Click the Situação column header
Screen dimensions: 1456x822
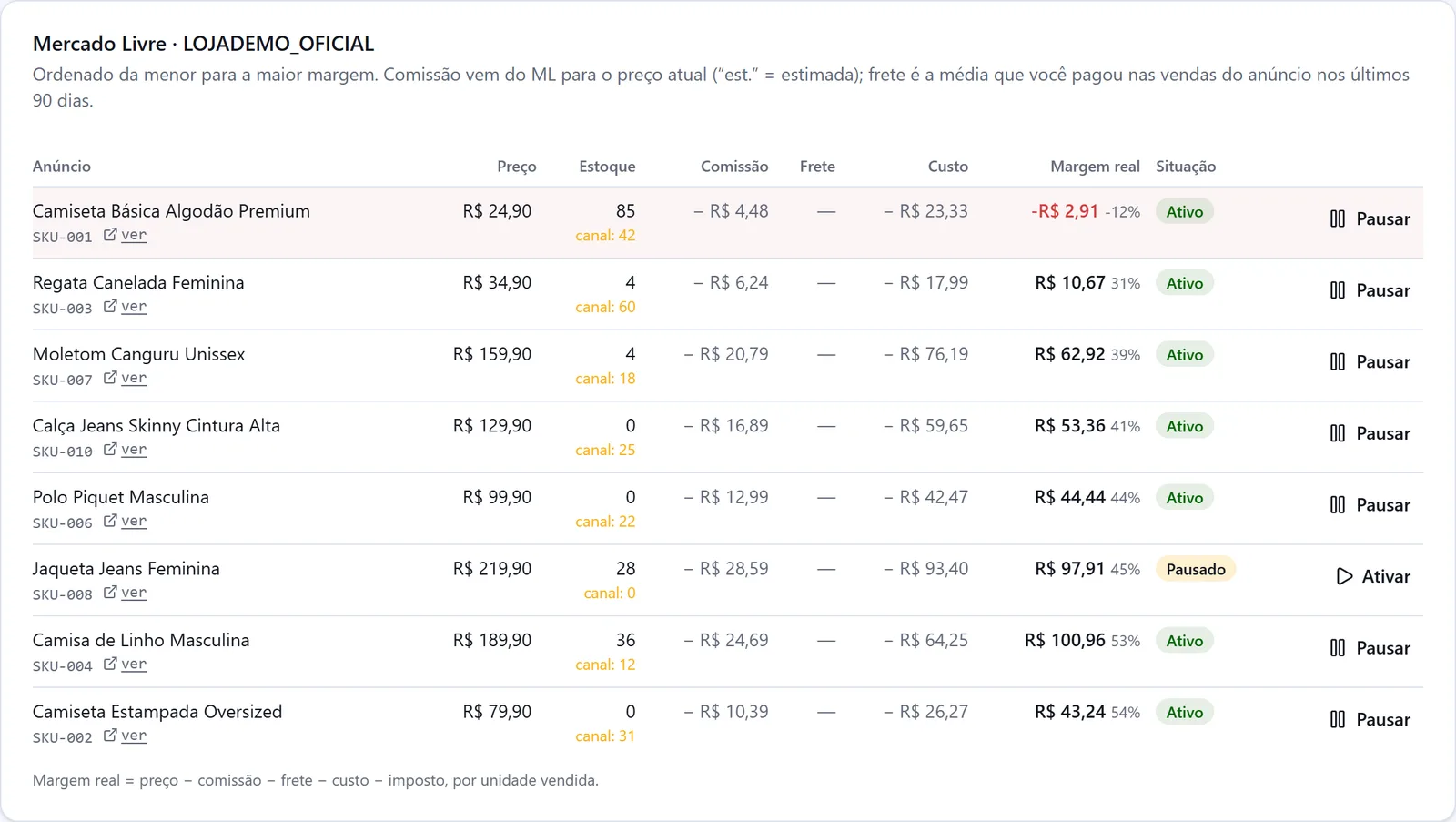(1186, 167)
